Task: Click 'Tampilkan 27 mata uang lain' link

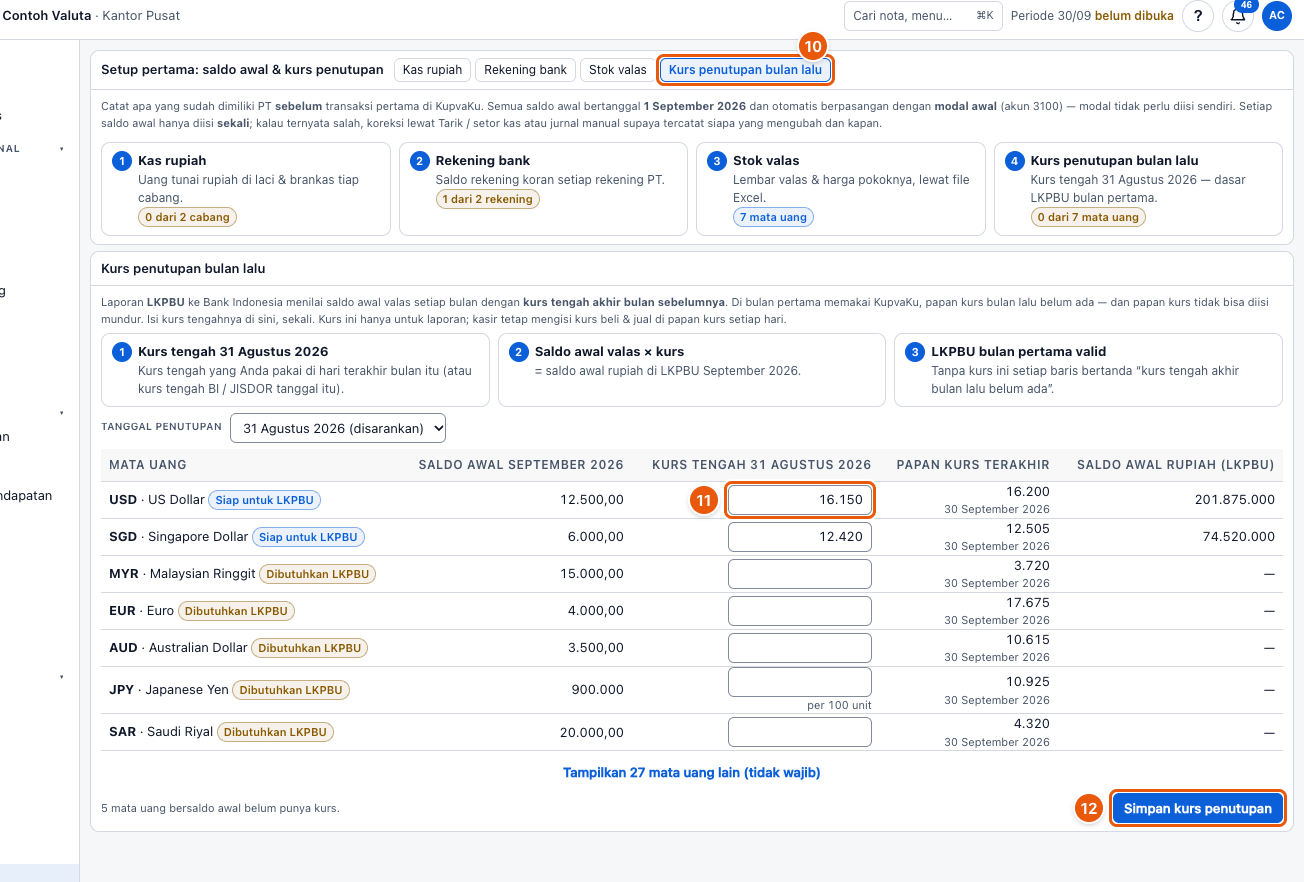Action: [x=692, y=773]
